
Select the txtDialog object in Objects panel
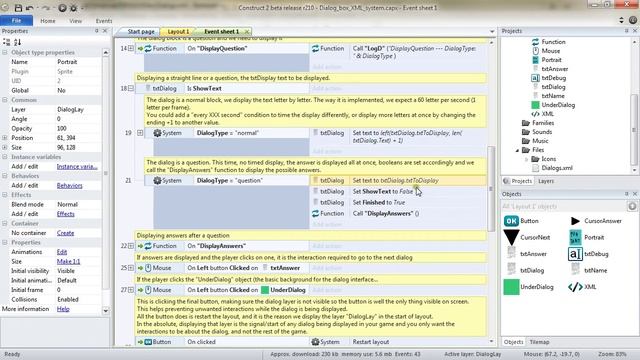pos(511,269)
